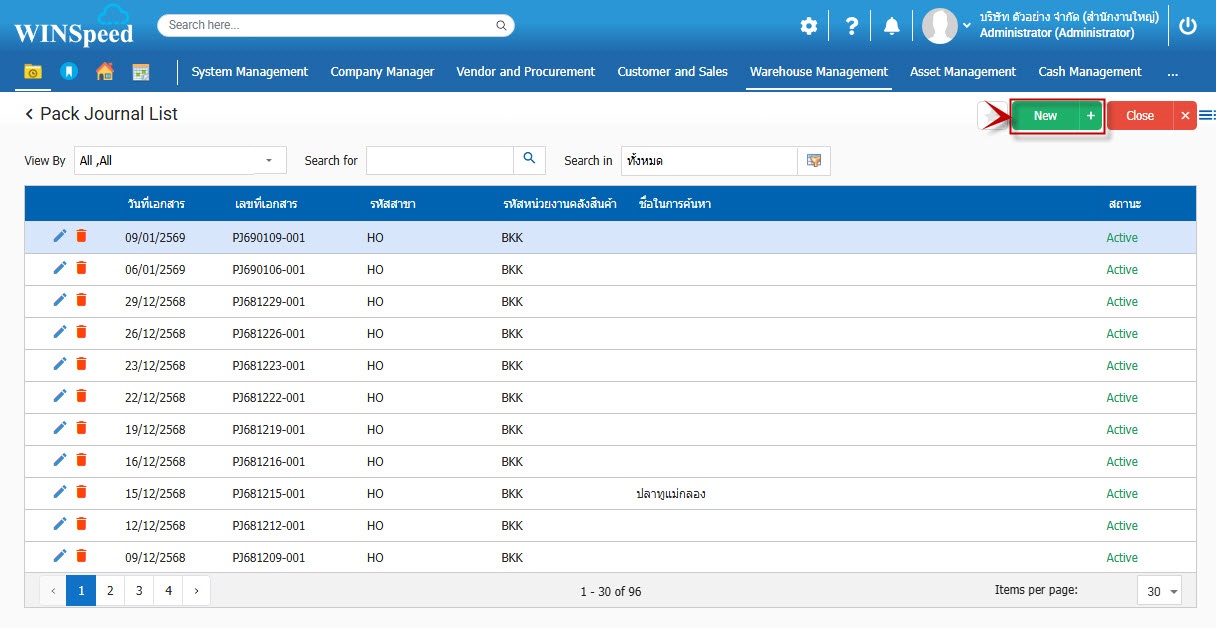Click the search magnifier button

(529, 160)
